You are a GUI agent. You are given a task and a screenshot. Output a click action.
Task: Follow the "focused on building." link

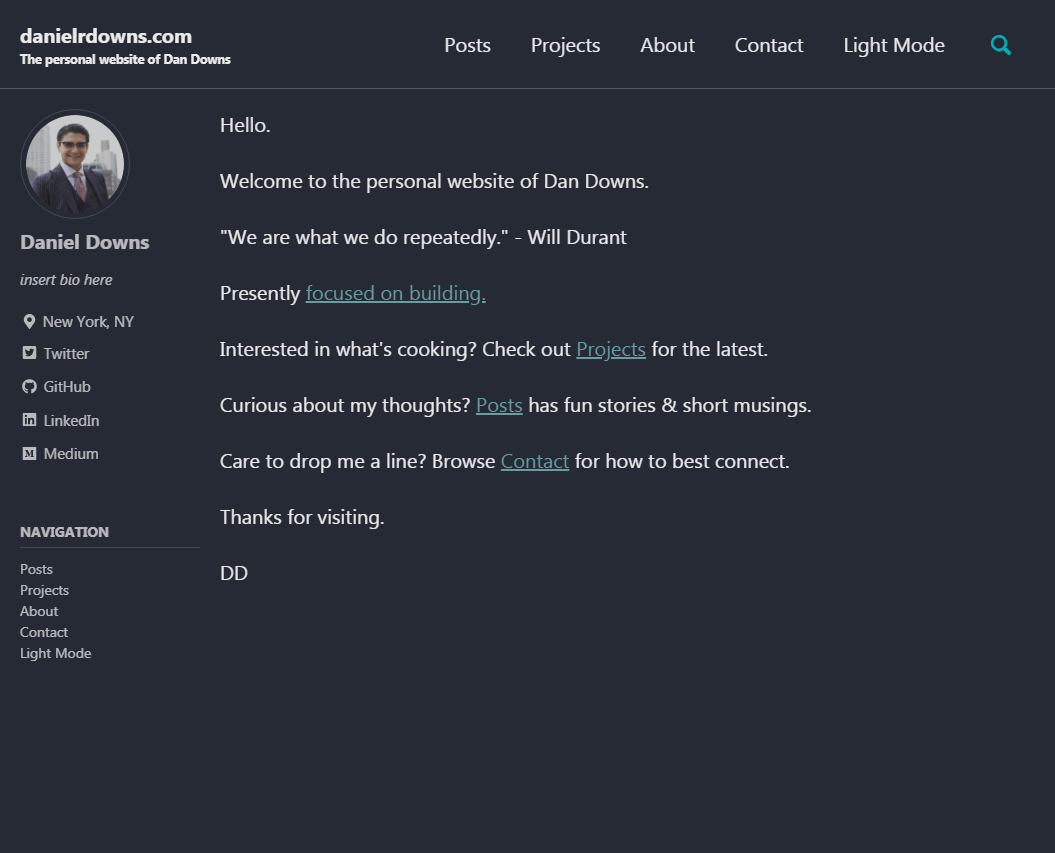click(395, 293)
